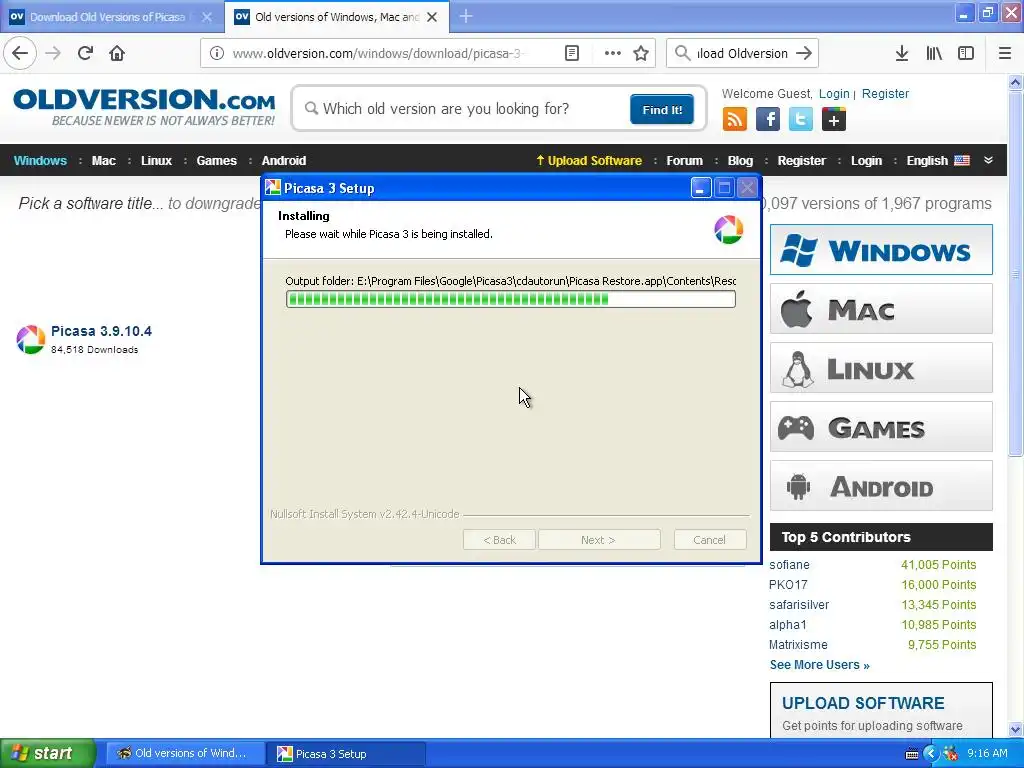Image resolution: width=1024 pixels, height=768 pixels.
Task: Click the search go arrow
Action: coord(804,53)
